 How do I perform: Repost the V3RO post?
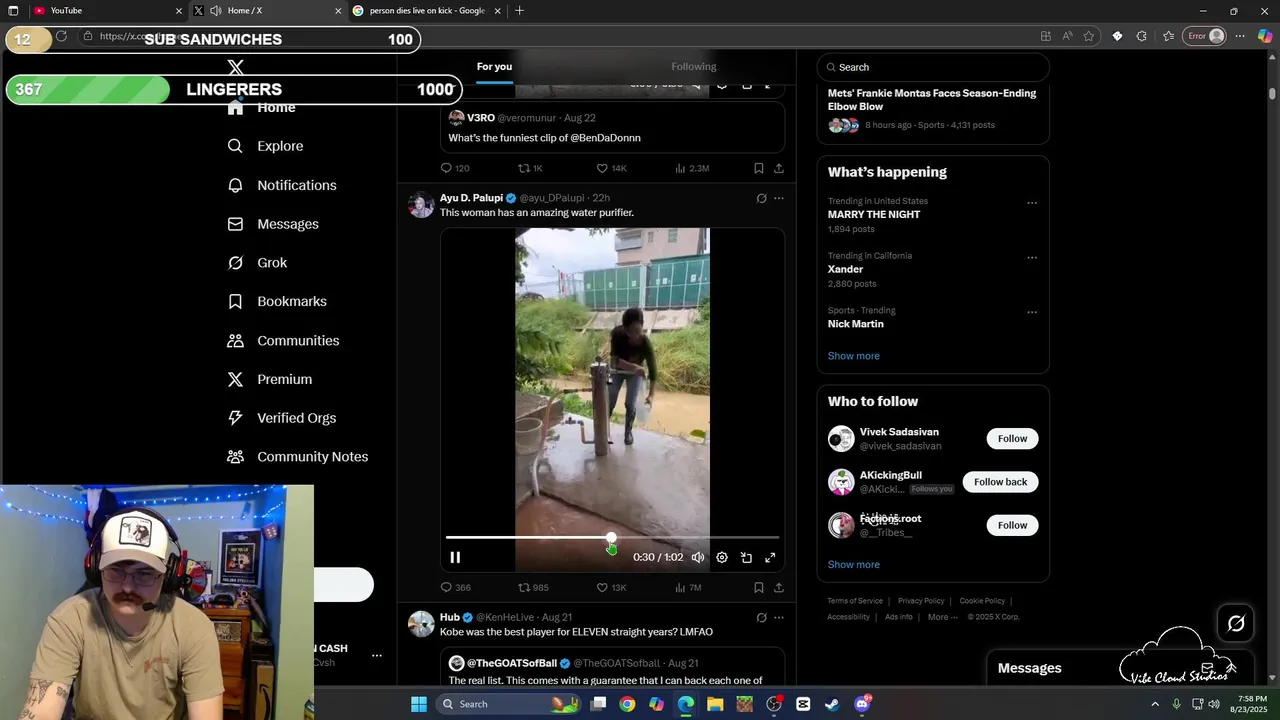pyautogui.click(x=530, y=168)
